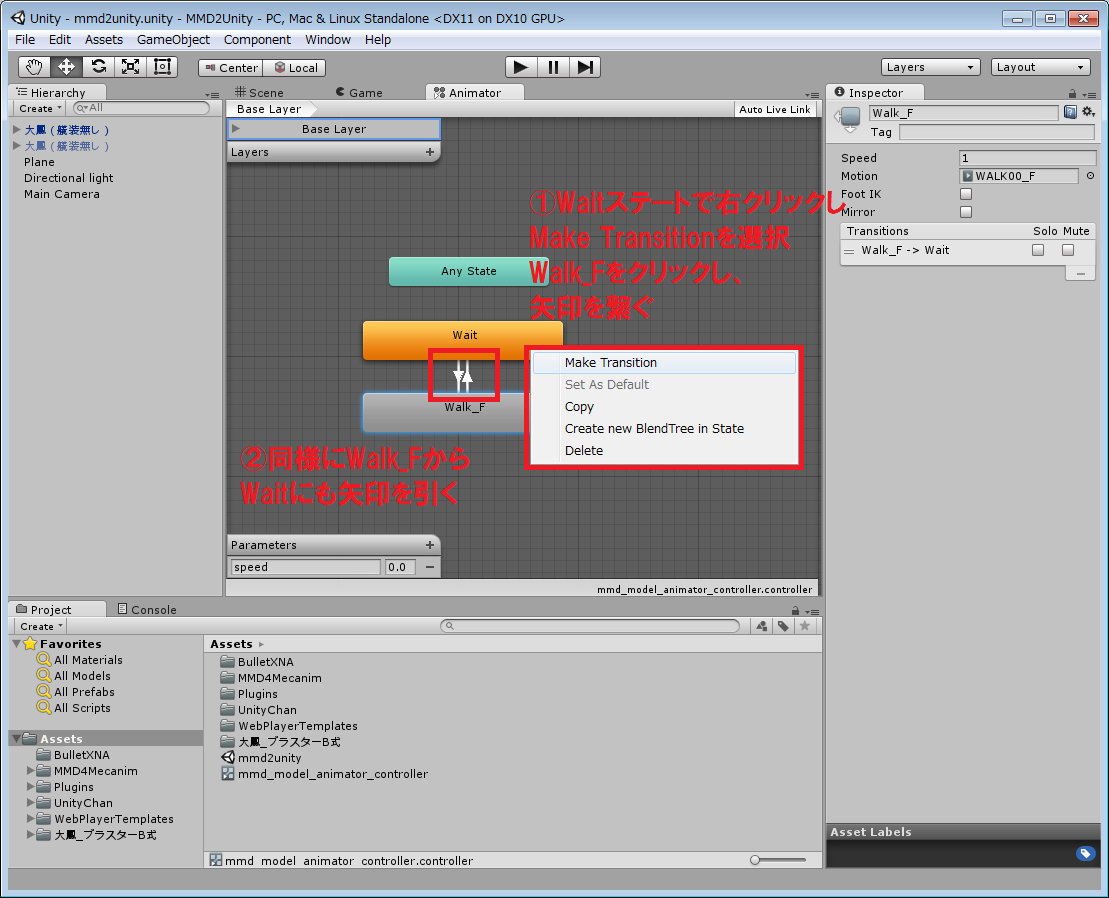The image size is (1109, 898).
Task: Open the File menu
Action: point(25,40)
